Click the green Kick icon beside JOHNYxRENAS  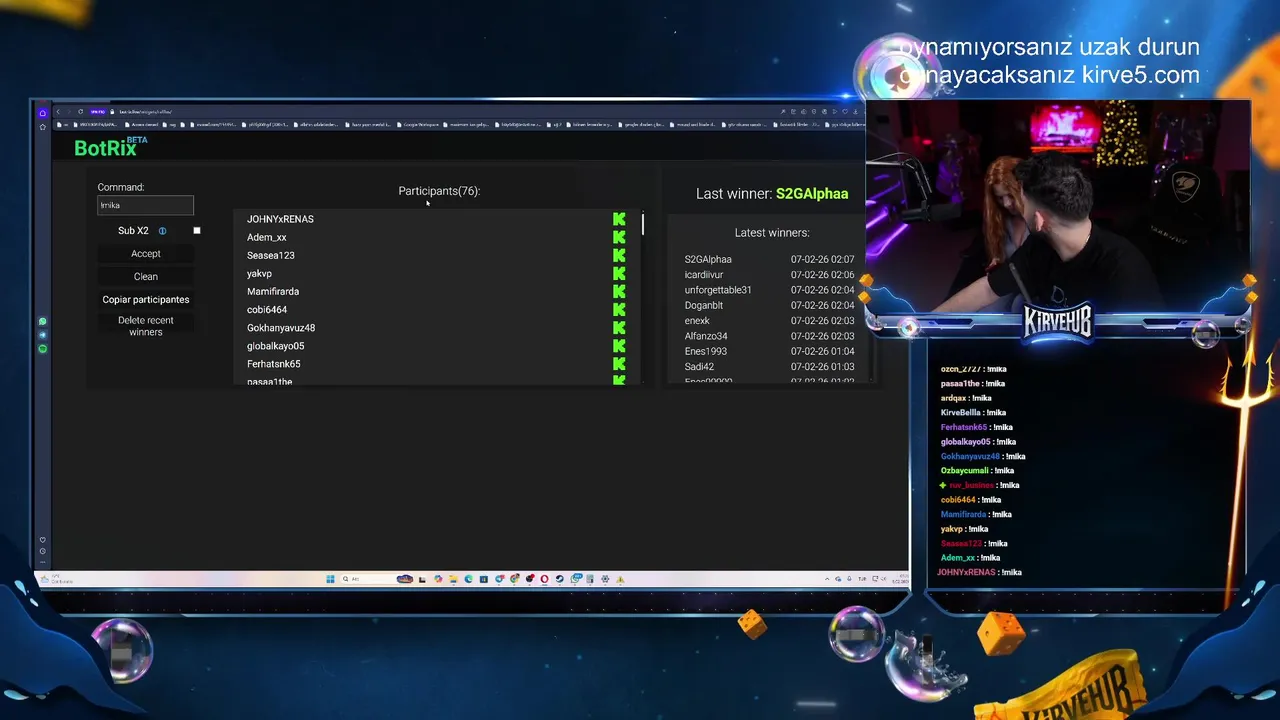tap(619, 219)
